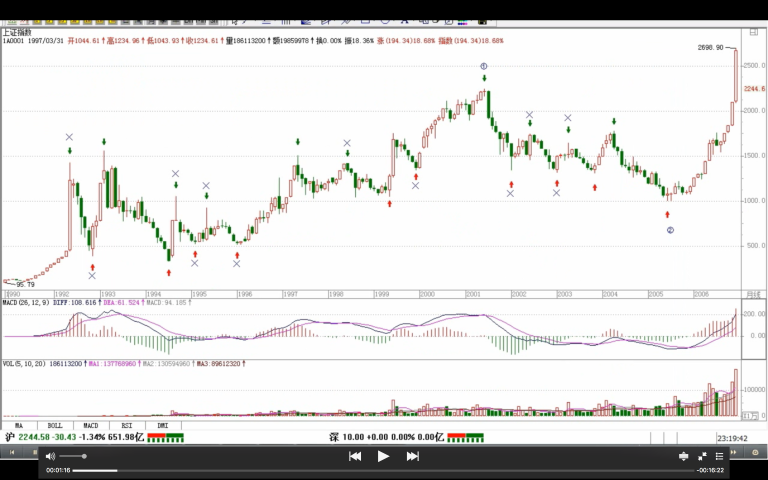Switch to the BOLL indicator tab

(x=55, y=426)
